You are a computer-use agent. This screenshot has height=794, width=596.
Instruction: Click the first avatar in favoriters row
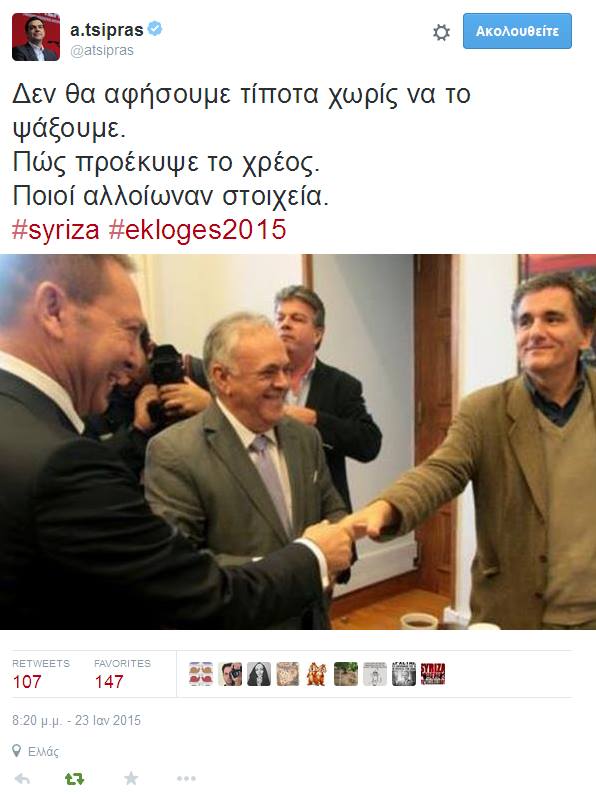pos(201,674)
